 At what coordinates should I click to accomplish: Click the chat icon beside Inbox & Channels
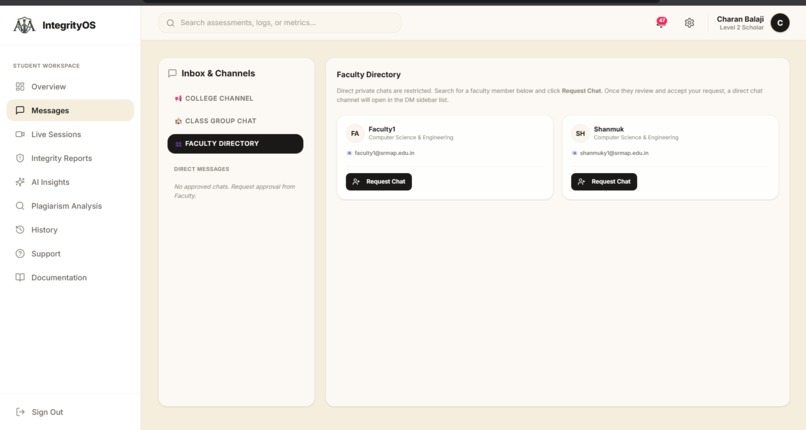point(172,73)
